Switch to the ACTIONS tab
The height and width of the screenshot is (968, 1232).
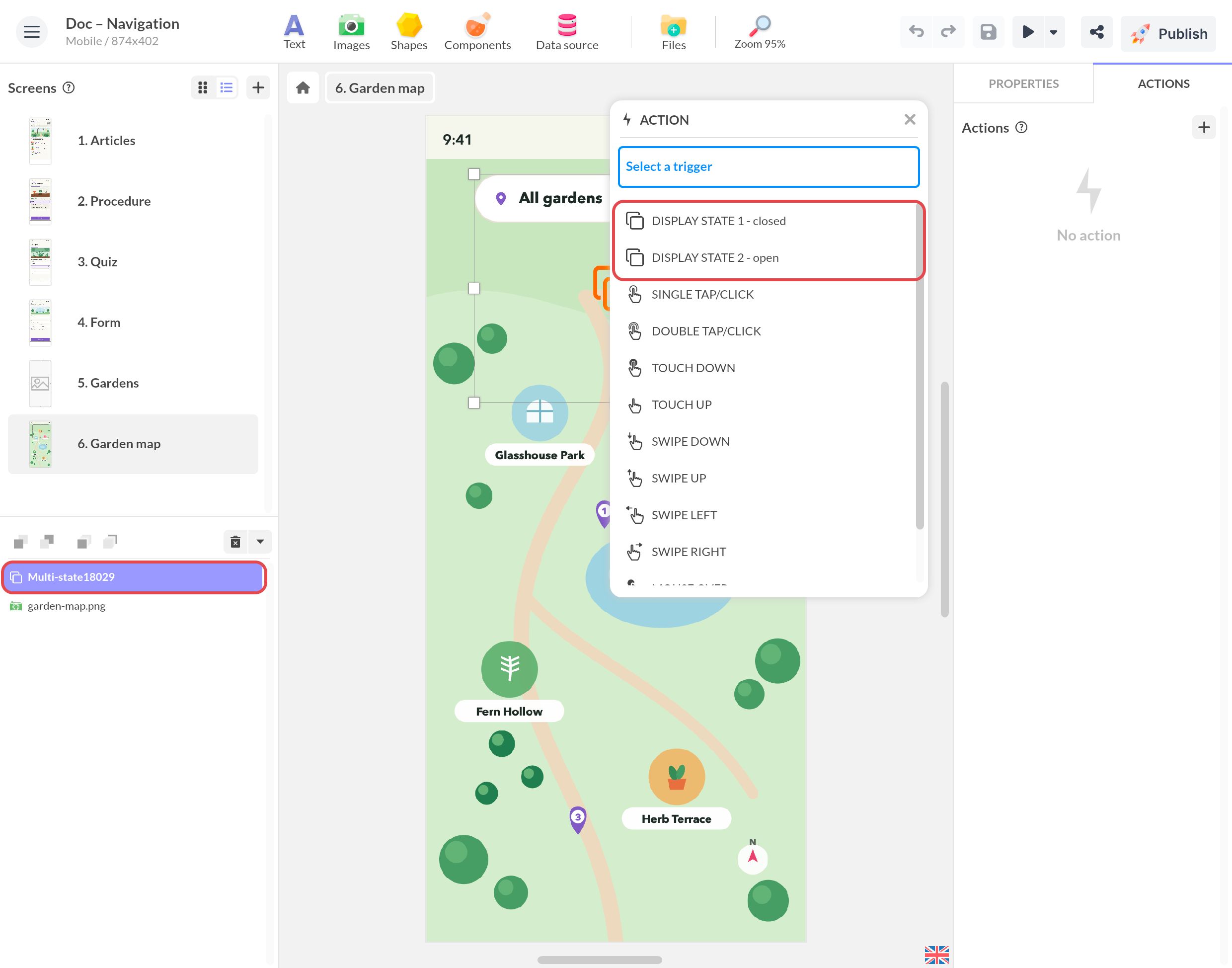pos(1163,83)
